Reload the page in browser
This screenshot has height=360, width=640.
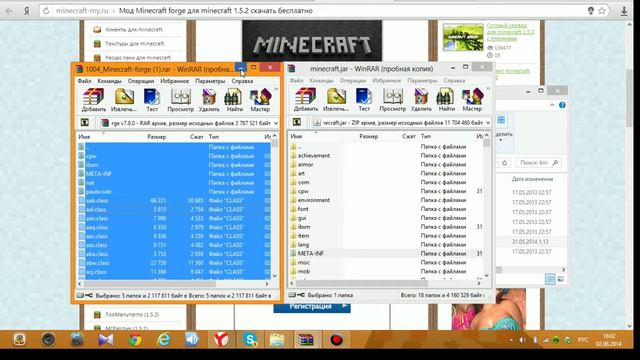click(46, 11)
